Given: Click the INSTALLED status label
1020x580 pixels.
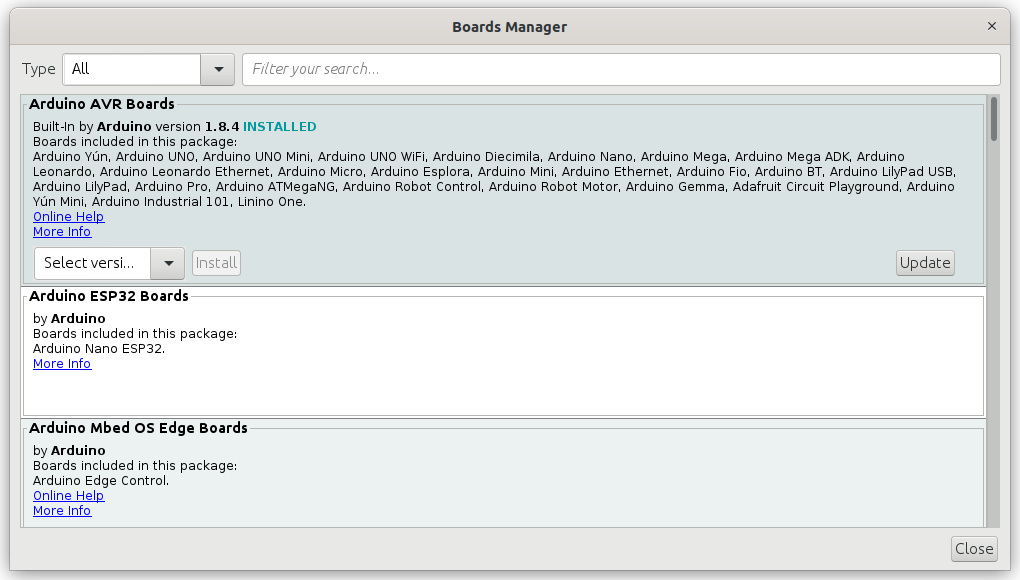Looking at the screenshot, I should pos(280,127).
